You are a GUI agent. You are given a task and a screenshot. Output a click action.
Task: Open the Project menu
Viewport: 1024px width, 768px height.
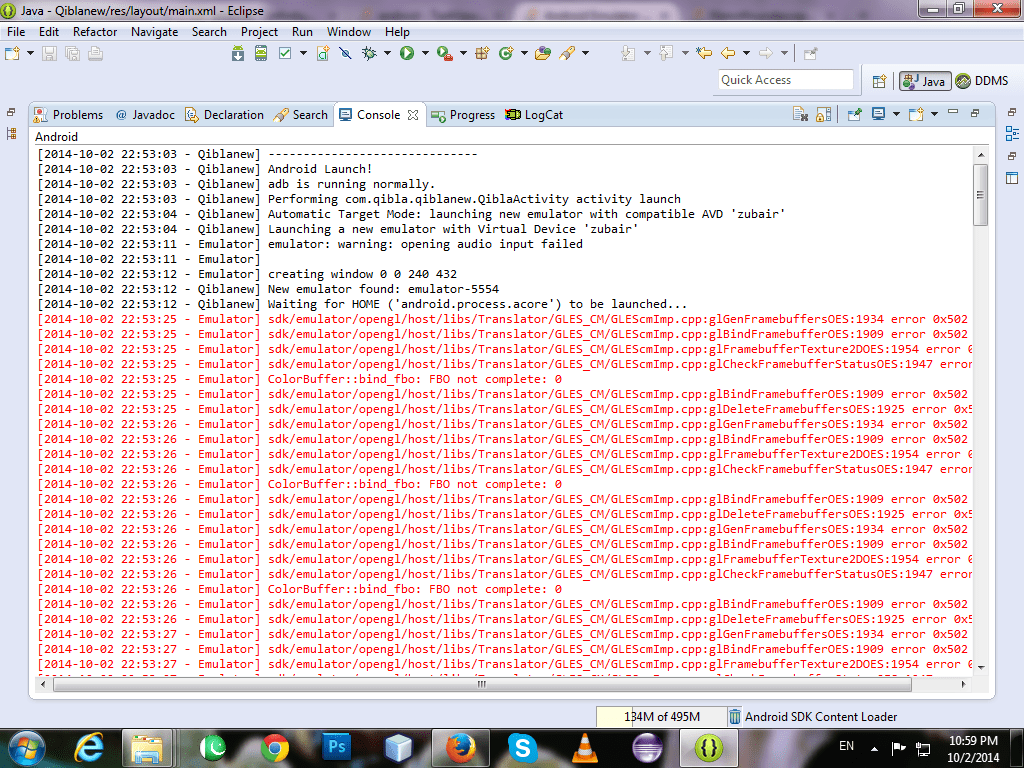[x=259, y=31]
